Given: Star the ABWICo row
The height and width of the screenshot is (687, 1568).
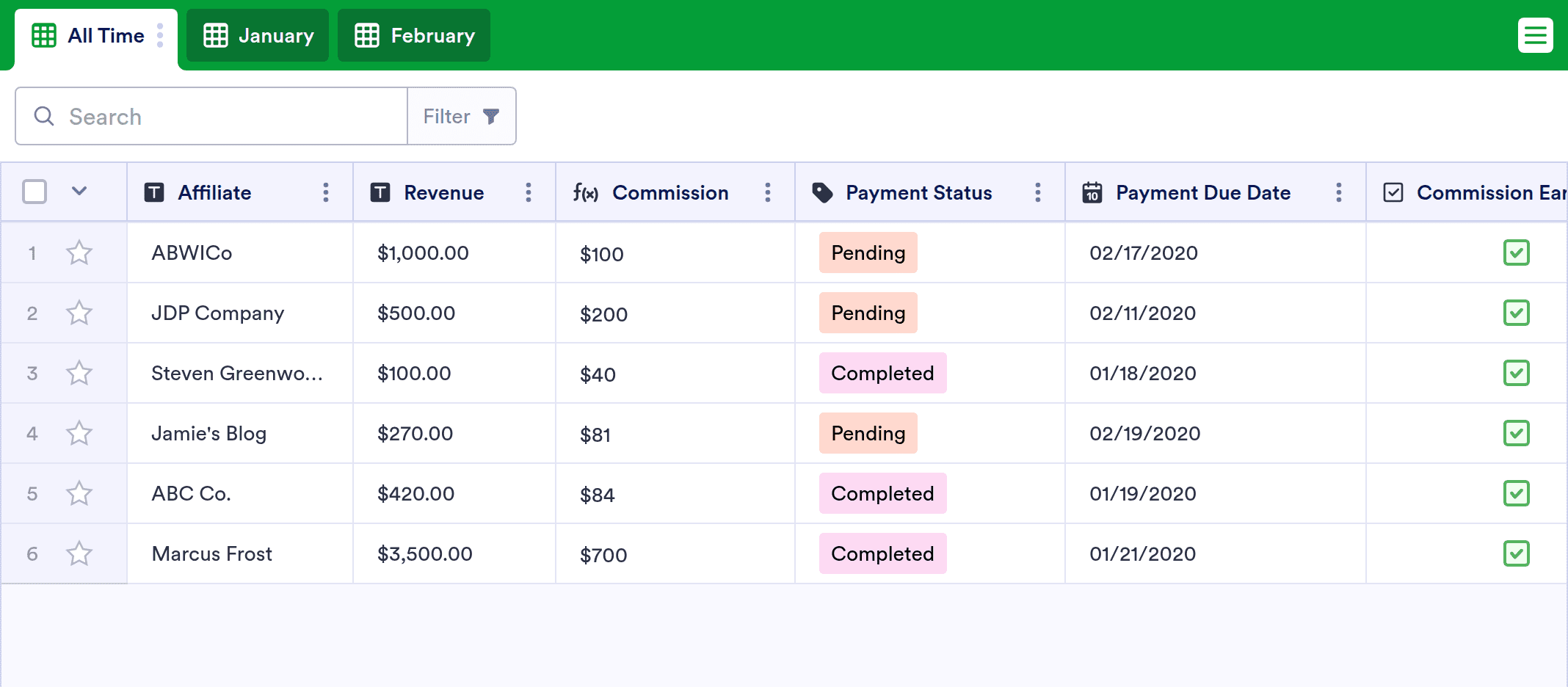Looking at the screenshot, I should [79, 252].
